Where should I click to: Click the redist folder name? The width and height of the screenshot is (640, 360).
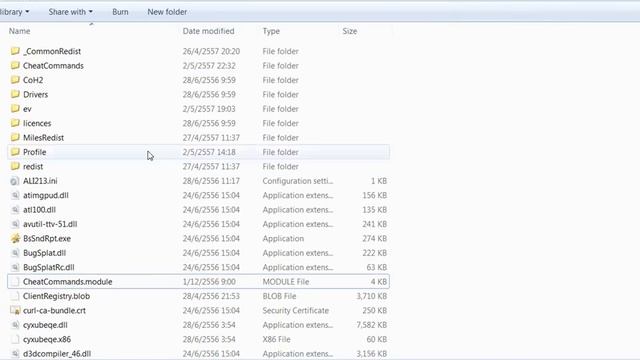[33, 167]
